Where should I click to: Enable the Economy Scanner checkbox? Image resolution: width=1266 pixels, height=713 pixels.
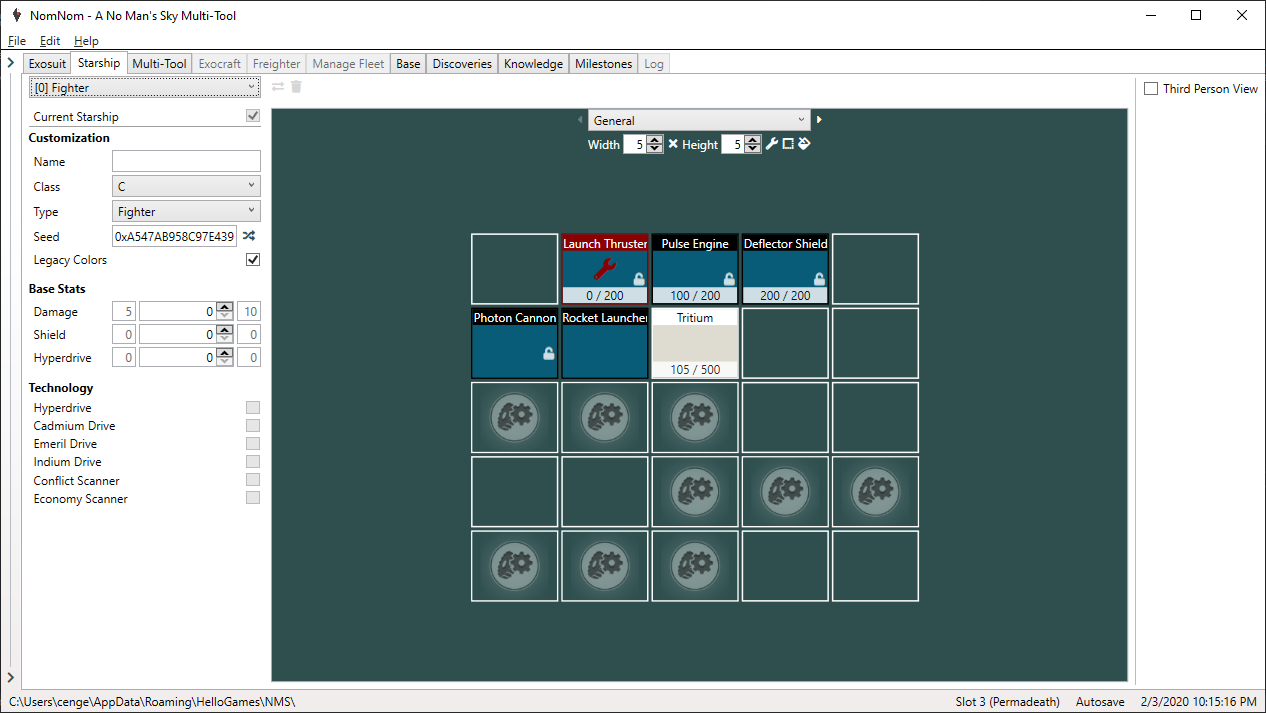(x=253, y=498)
